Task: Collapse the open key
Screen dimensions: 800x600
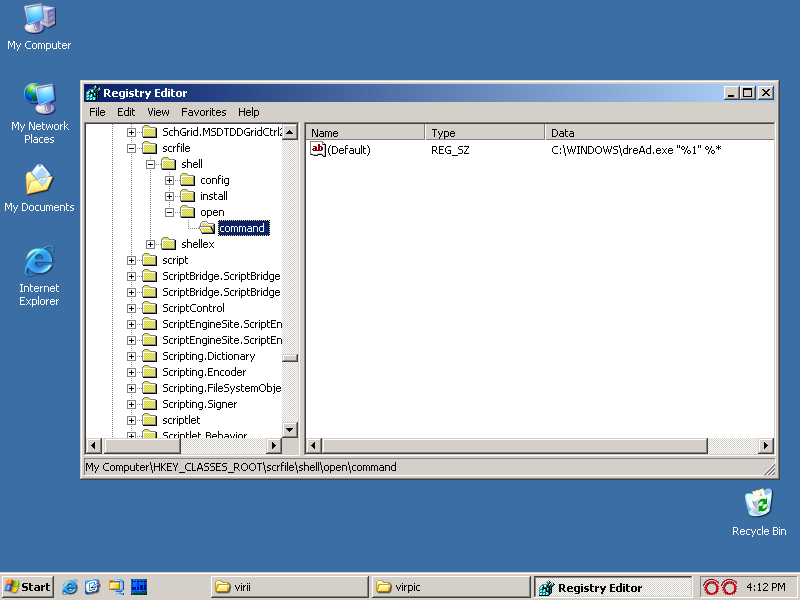Action: (x=169, y=212)
